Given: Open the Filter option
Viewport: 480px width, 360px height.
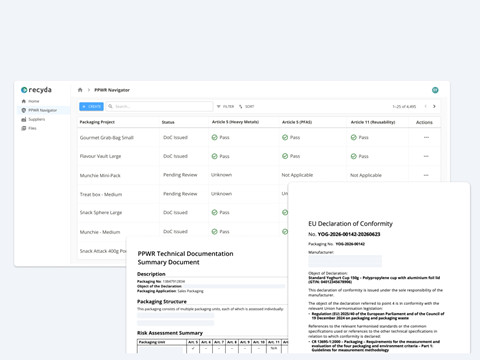Looking at the screenshot, I should coord(225,106).
